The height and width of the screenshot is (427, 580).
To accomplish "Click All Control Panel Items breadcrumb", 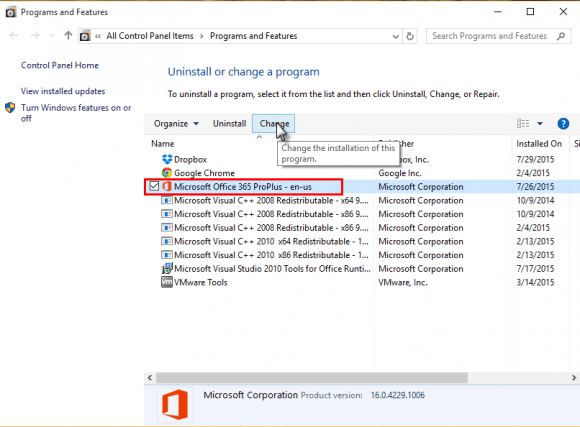I will [150, 36].
